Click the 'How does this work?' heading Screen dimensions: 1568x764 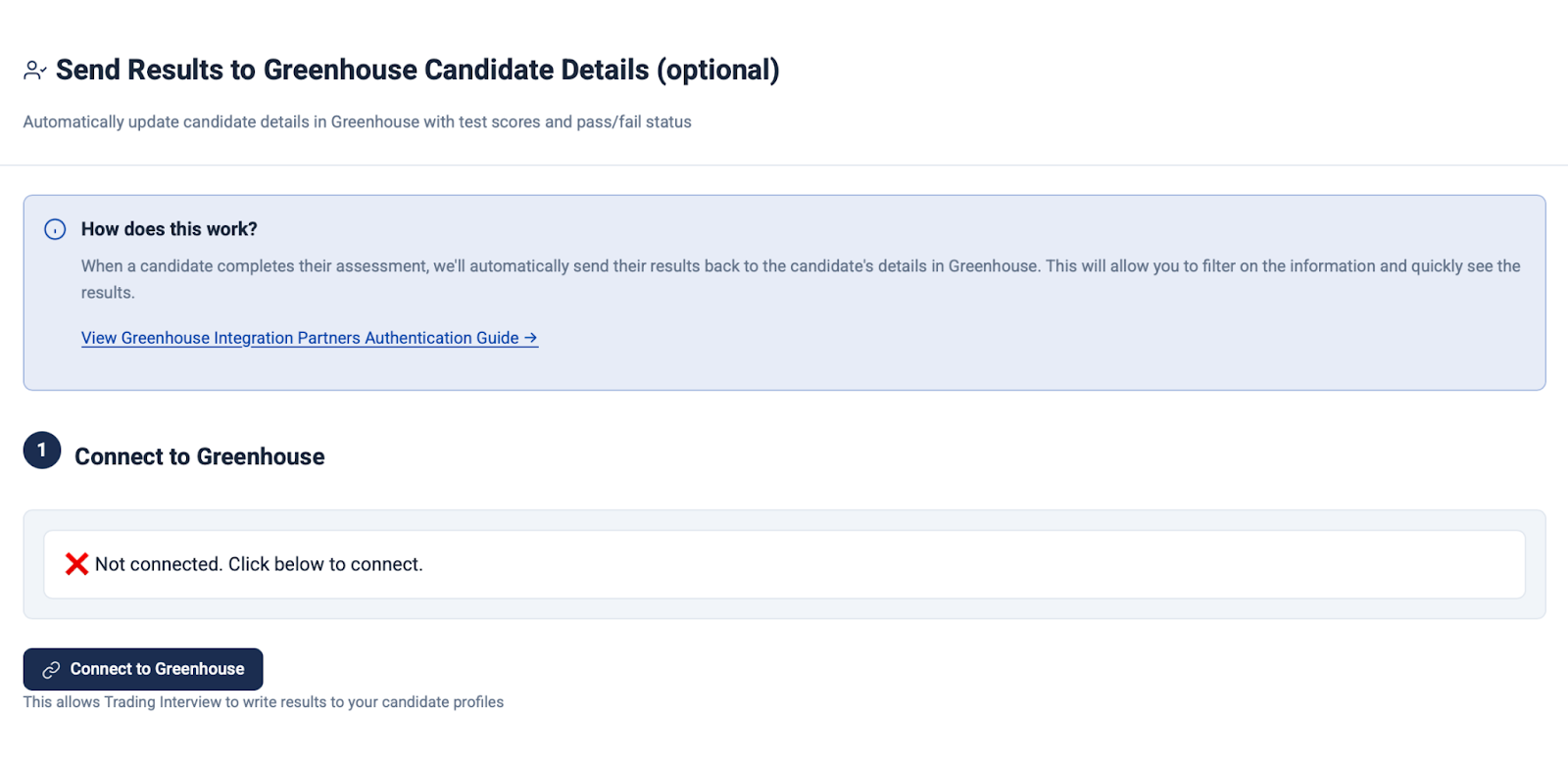169,229
